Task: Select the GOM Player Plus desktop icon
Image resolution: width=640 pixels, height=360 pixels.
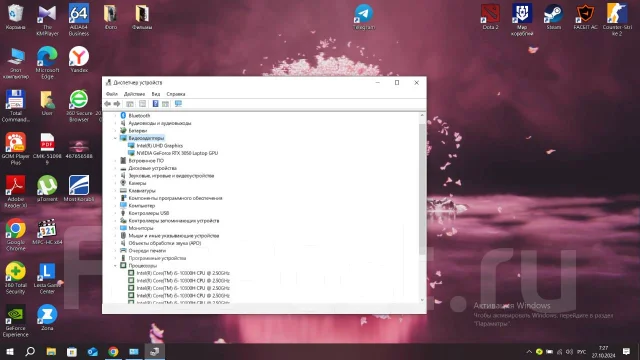Action: click(x=16, y=149)
